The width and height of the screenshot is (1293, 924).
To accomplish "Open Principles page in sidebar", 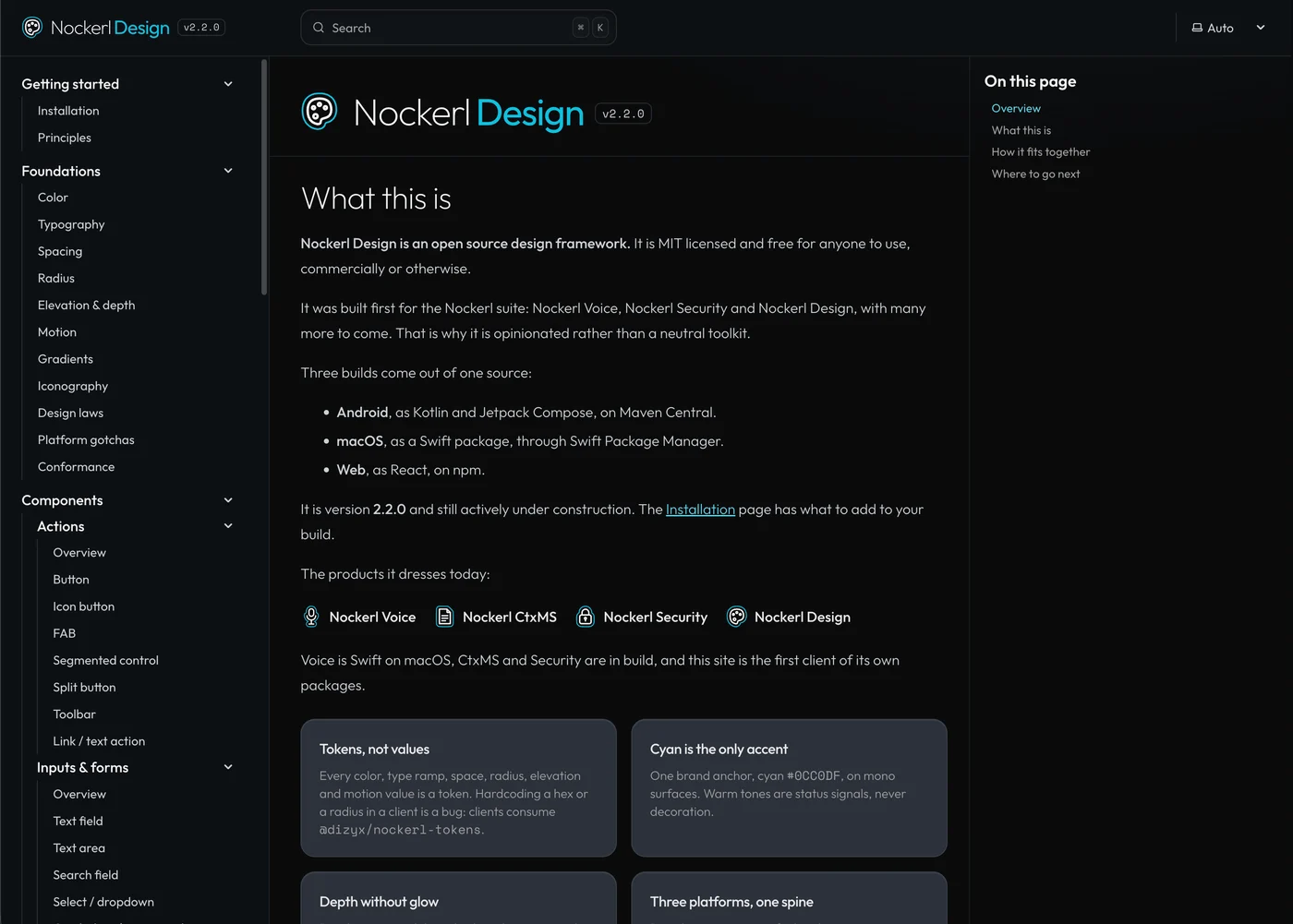I will [65, 138].
